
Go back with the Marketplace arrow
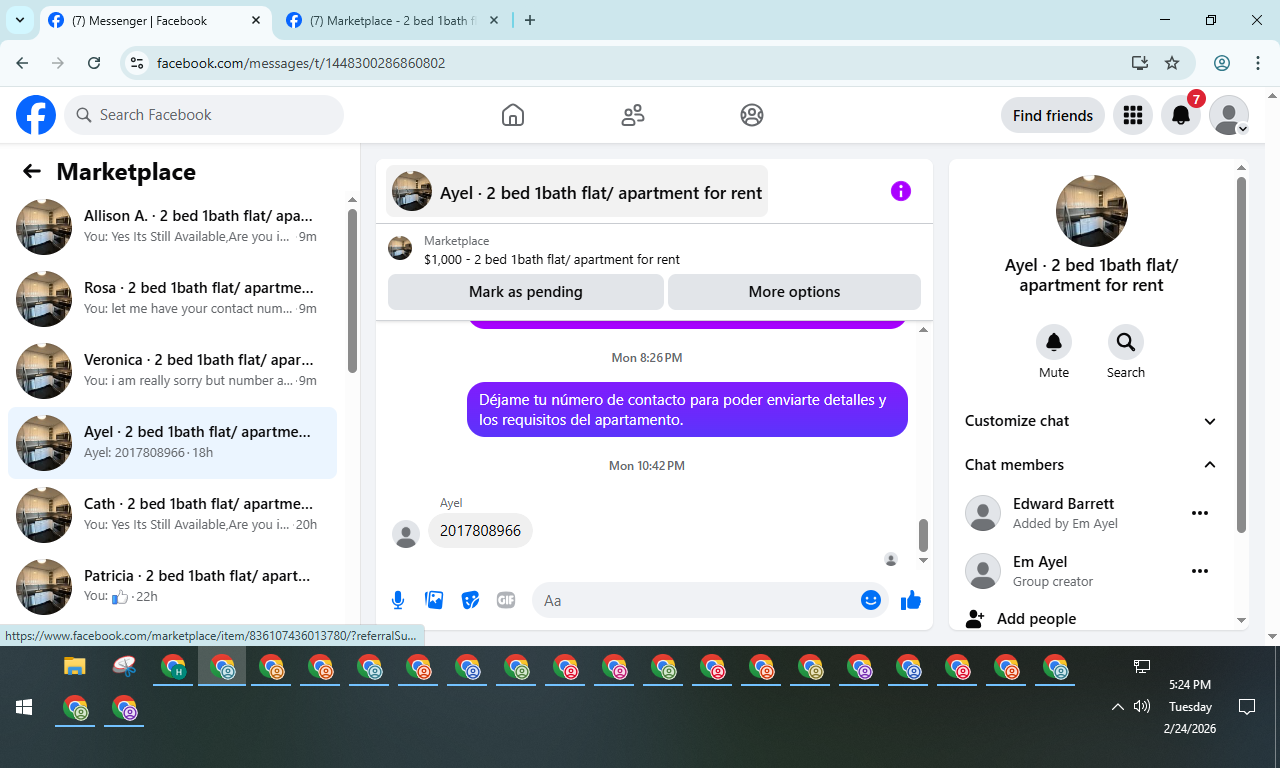pyautogui.click(x=32, y=171)
